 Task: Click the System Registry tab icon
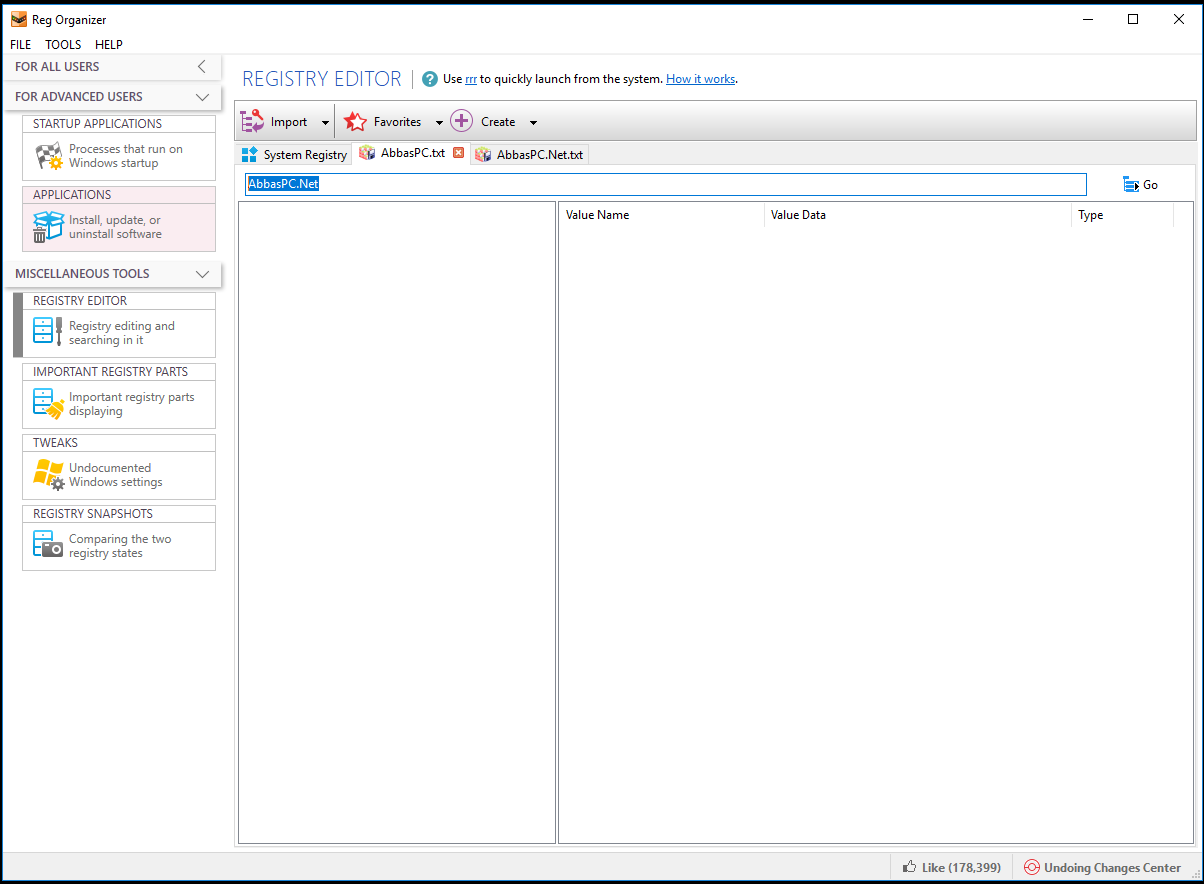tap(250, 154)
